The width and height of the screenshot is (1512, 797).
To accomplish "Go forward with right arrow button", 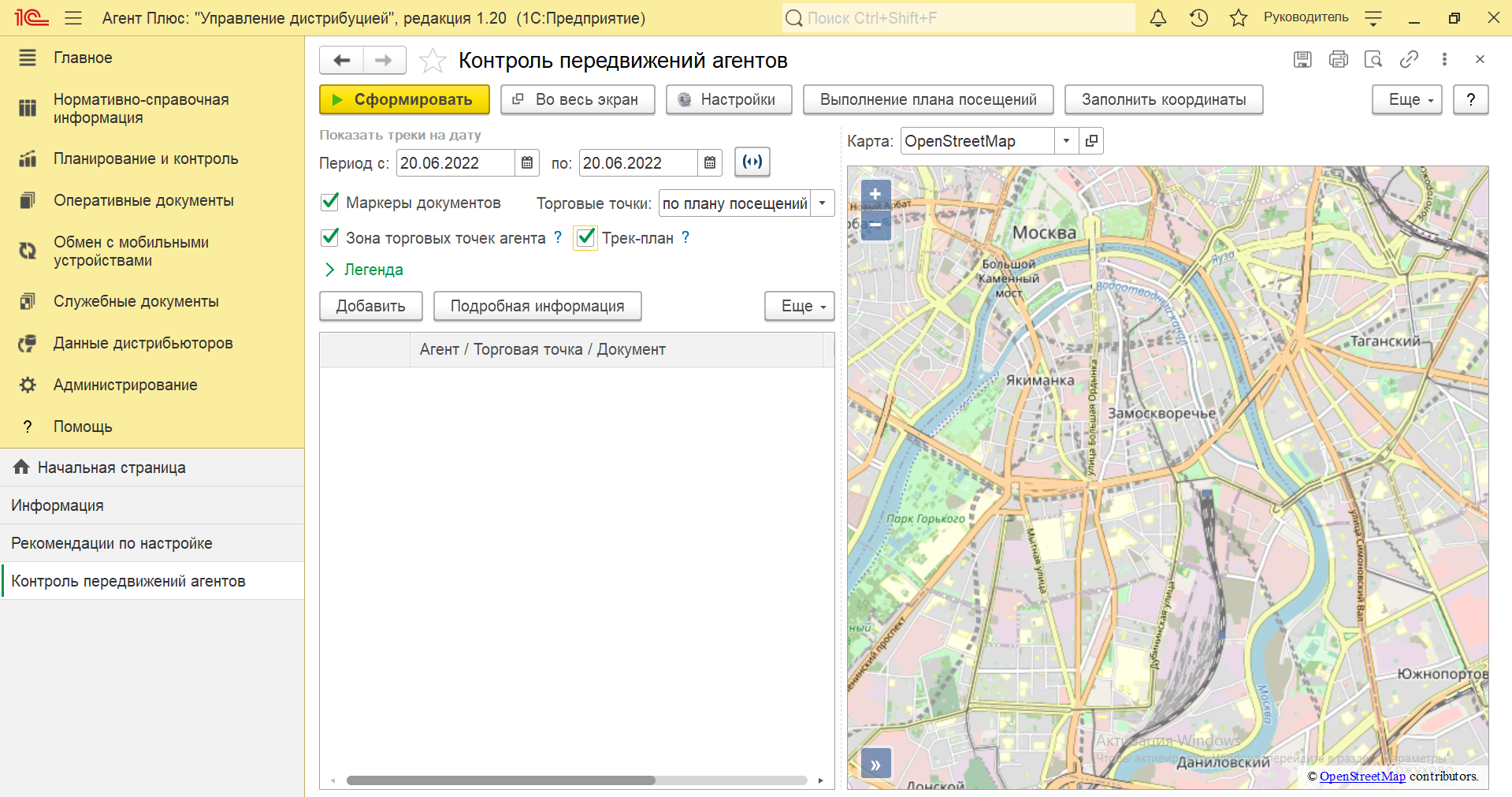I will tap(384, 60).
